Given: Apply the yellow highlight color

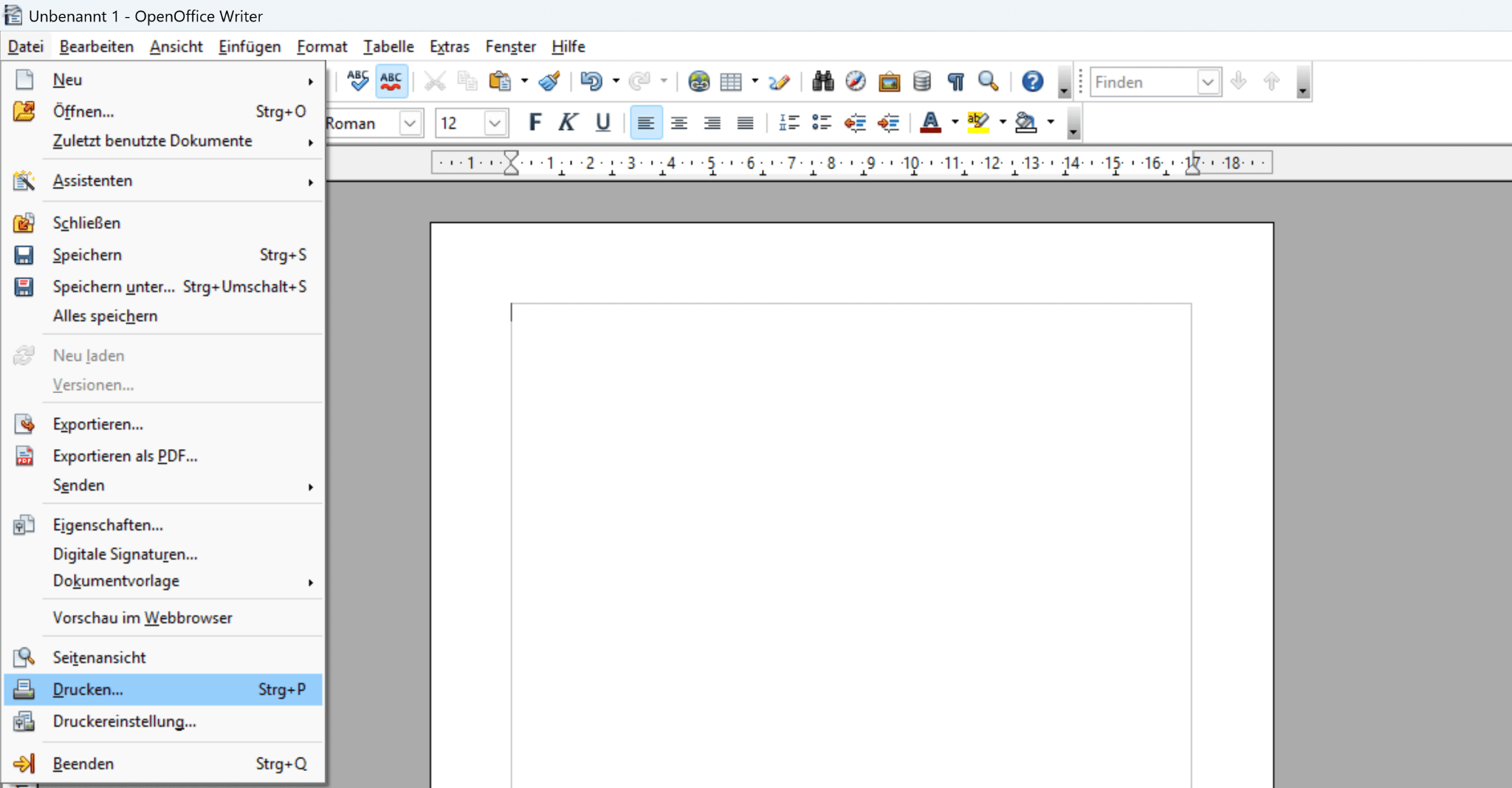Looking at the screenshot, I should (978, 123).
